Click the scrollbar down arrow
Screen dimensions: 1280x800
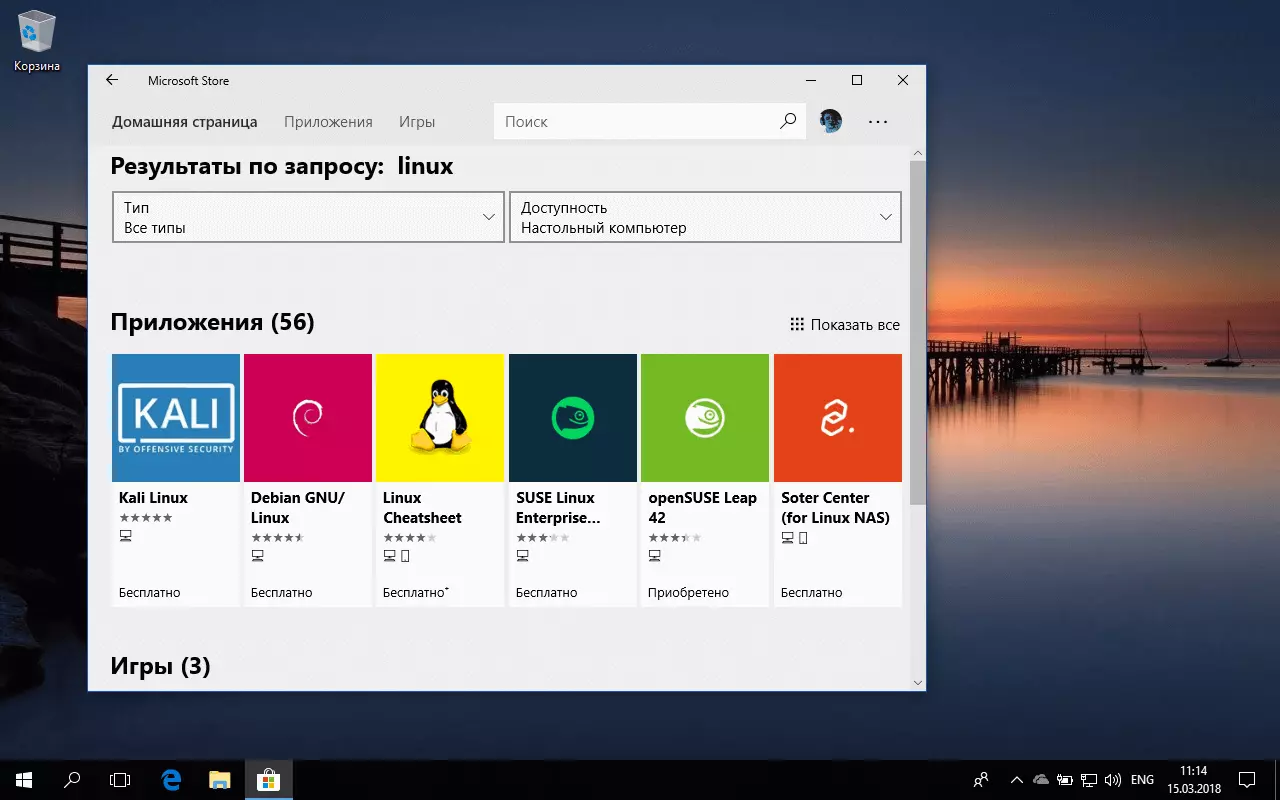[x=918, y=682]
